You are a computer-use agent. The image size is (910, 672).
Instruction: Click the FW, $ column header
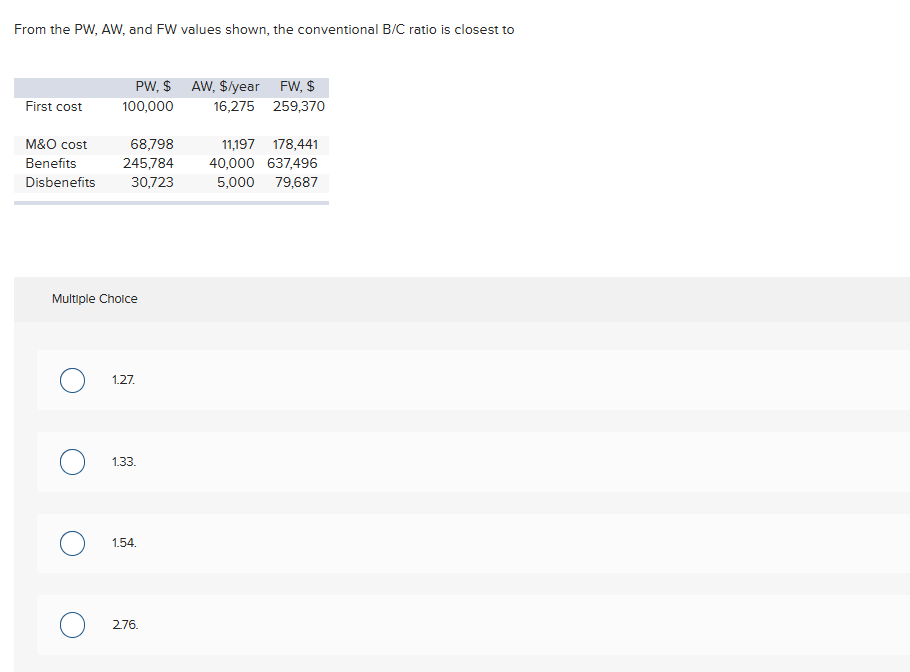pyautogui.click(x=299, y=86)
